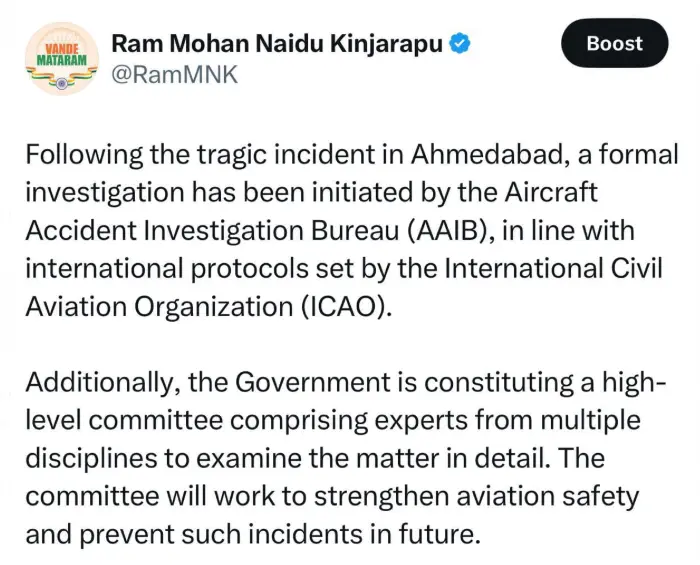Click the Ashoka Chakra emblem in avatar
This screenshot has height=565, width=700.
point(62,83)
